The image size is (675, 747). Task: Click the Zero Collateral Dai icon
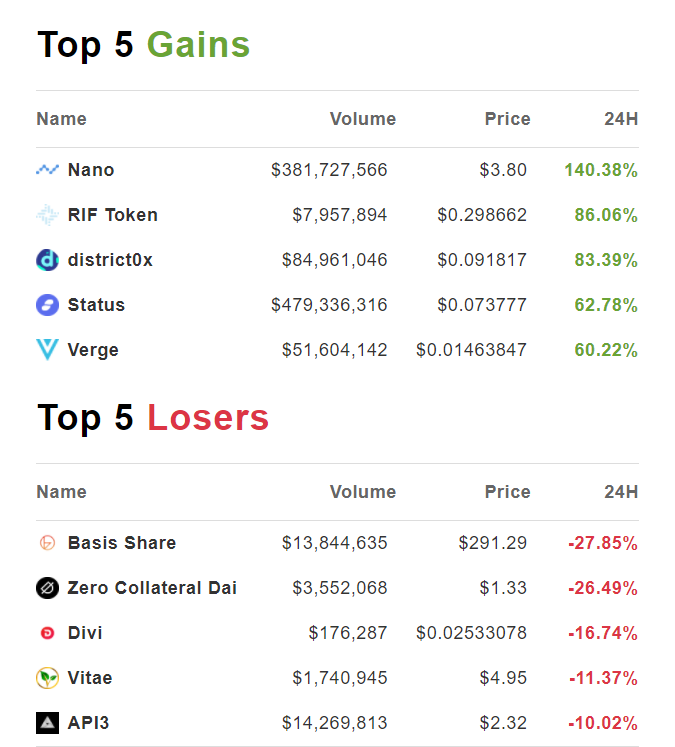[x=47, y=588]
